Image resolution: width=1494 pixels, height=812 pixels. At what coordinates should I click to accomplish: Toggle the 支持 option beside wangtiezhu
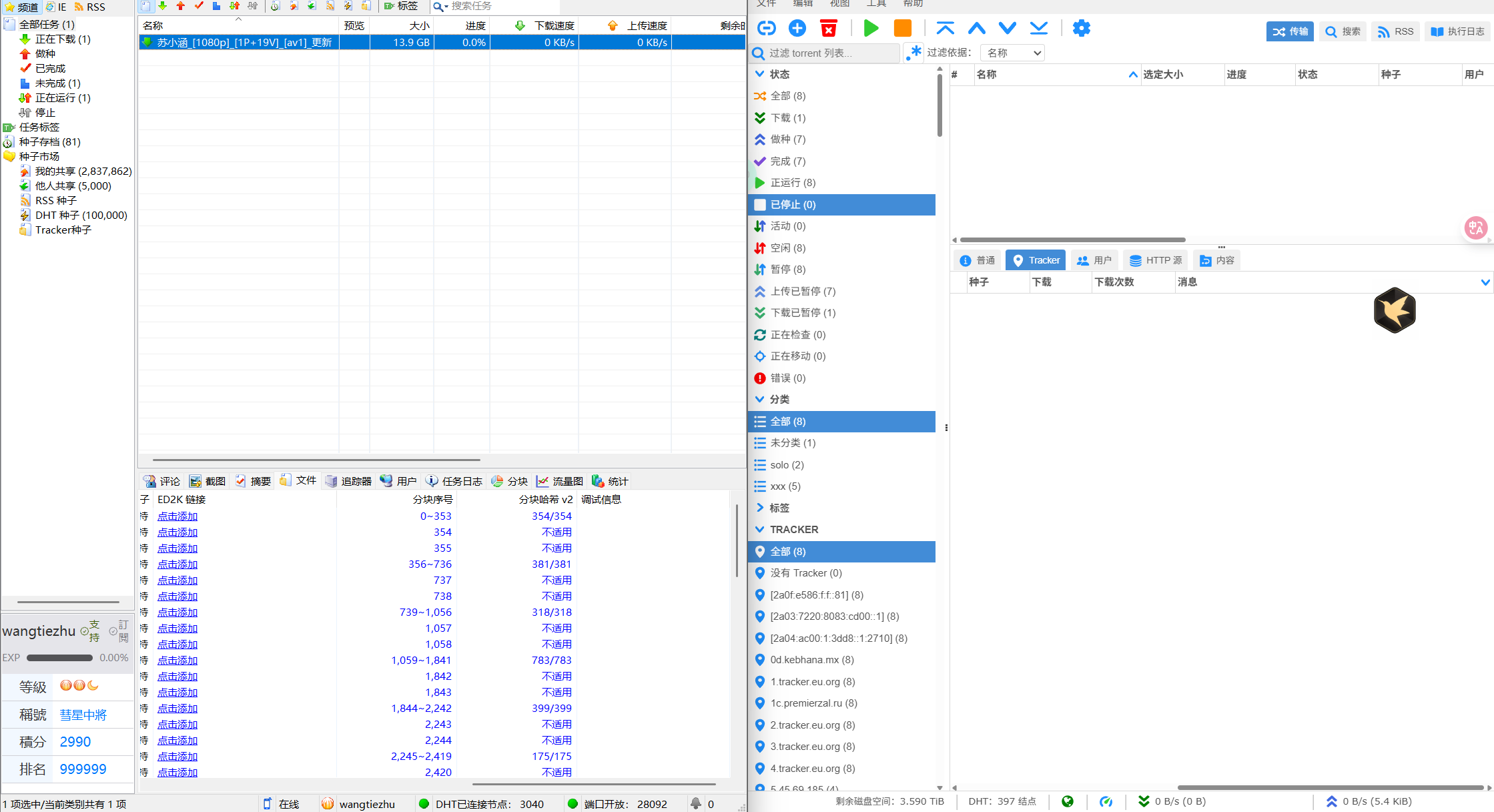pos(90,631)
